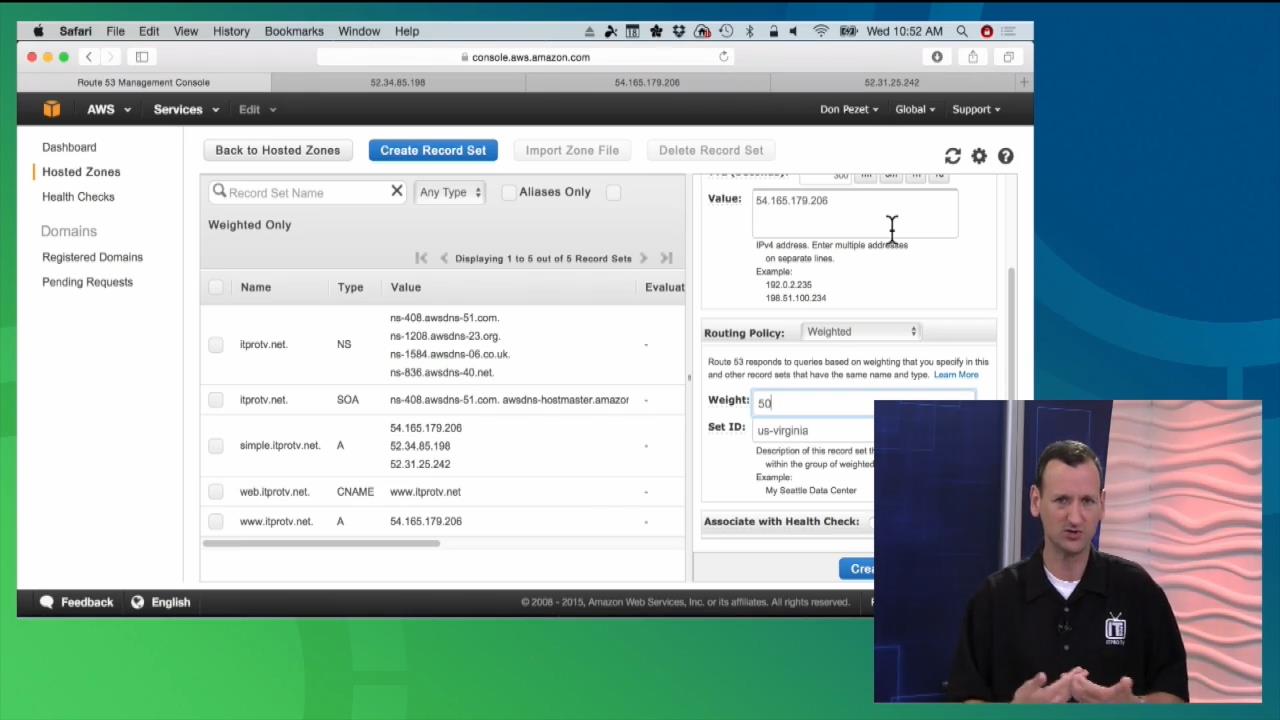Open settings gear in Route 53 console

pos(979,156)
